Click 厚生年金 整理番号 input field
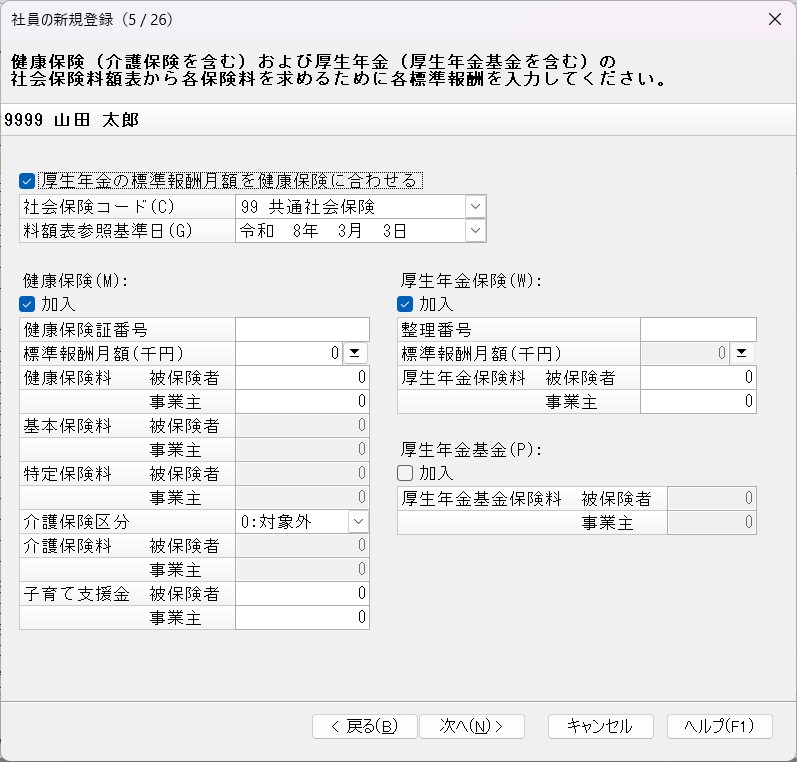Viewport: 797px width, 762px height. tap(698, 330)
